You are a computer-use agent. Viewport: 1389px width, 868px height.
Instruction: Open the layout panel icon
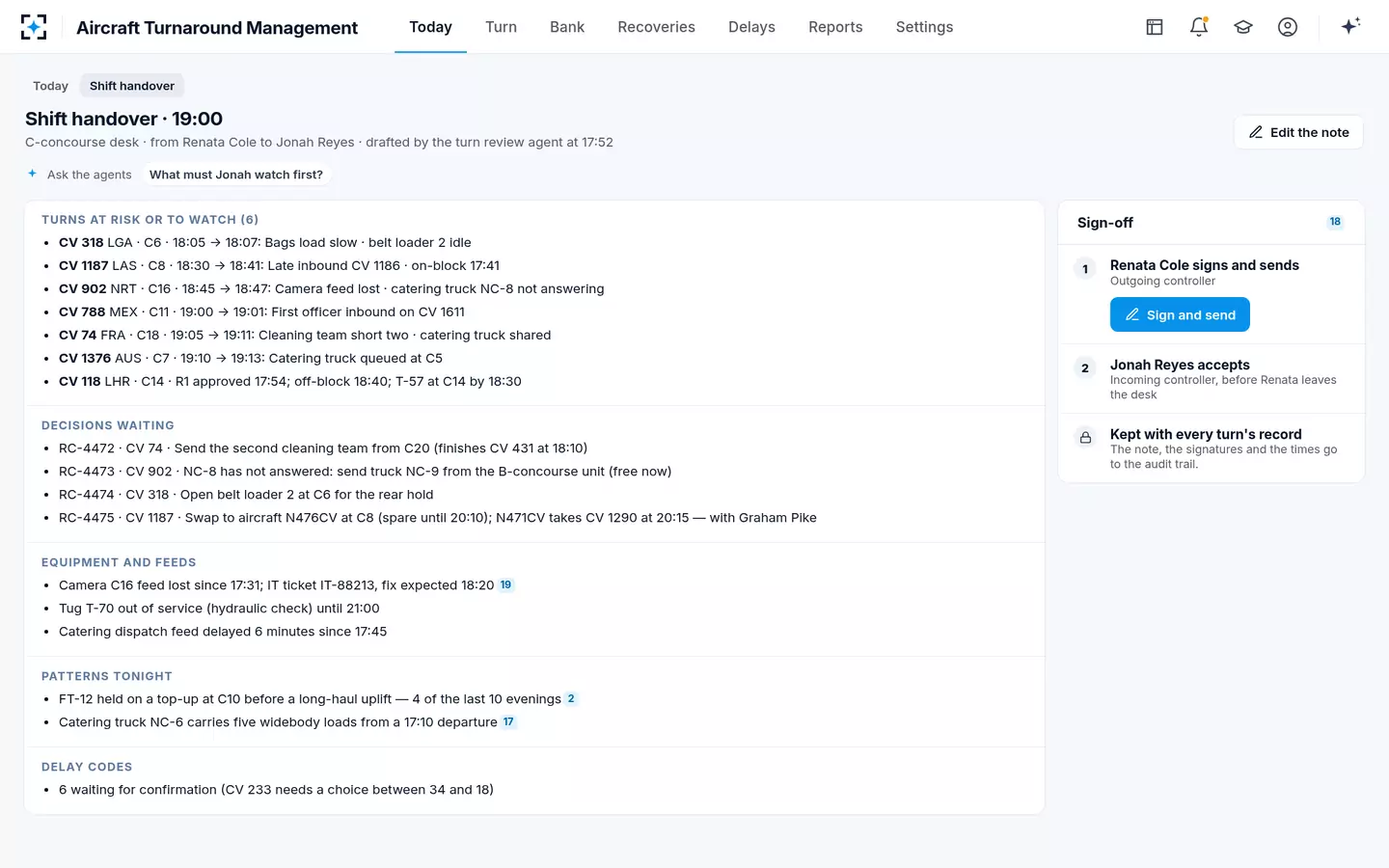coord(1155,27)
